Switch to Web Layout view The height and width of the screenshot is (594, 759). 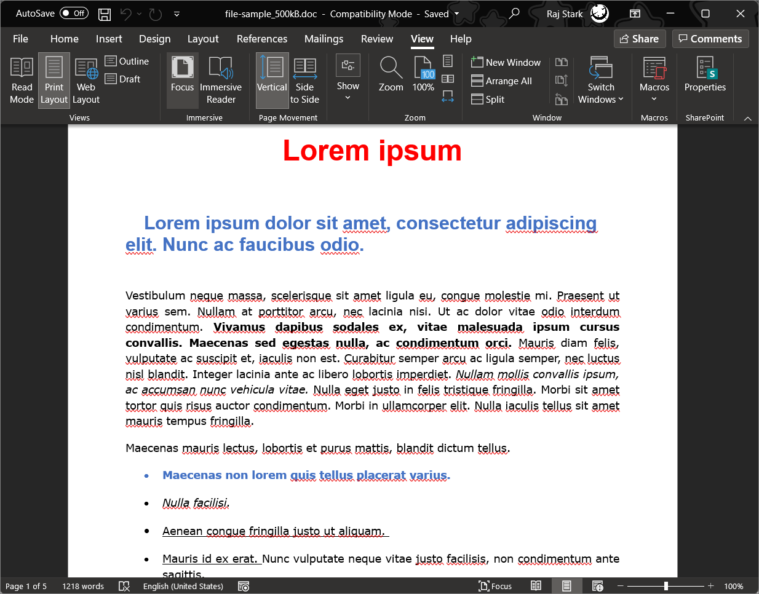pos(86,80)
